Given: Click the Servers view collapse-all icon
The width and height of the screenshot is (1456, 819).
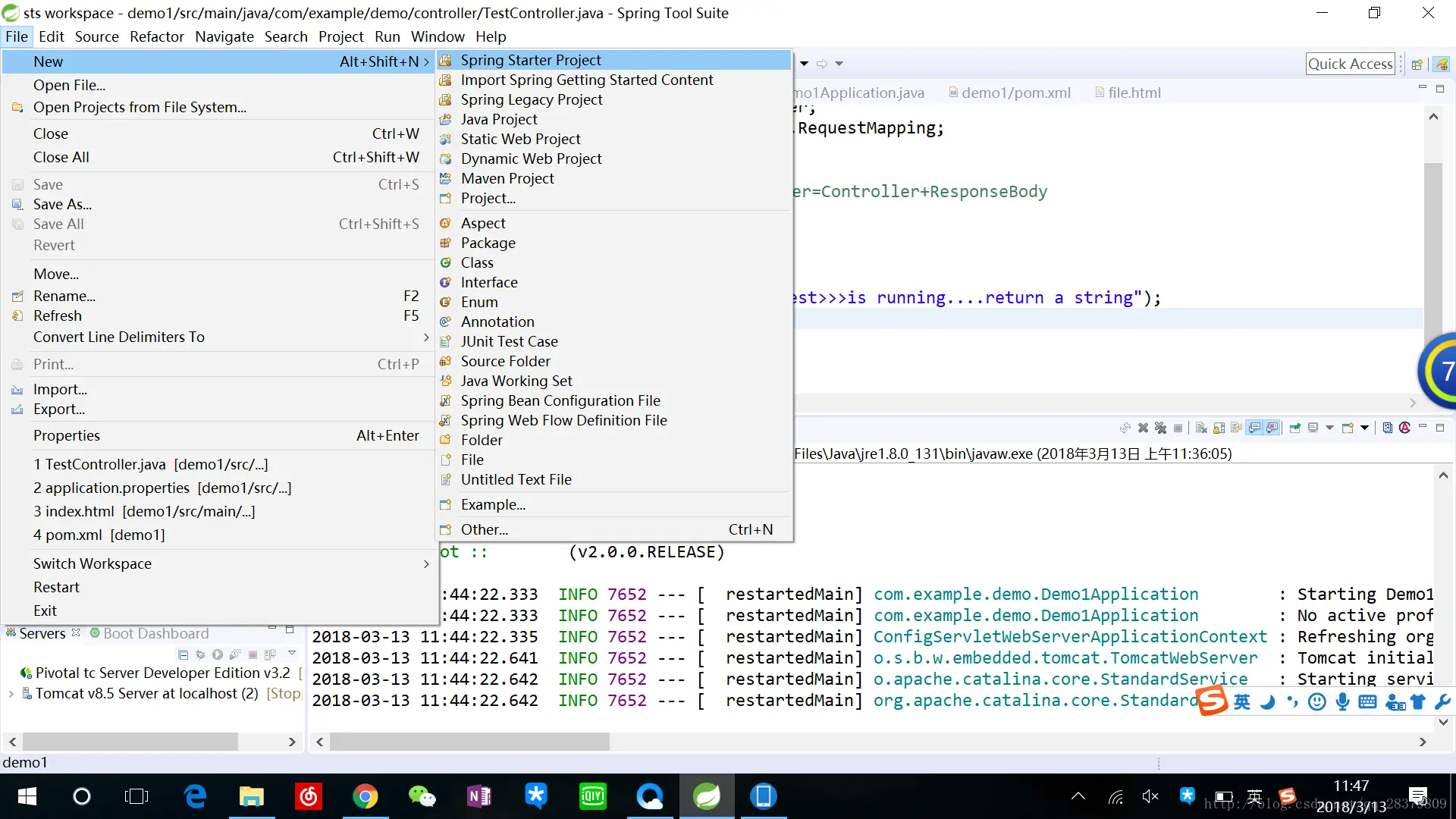Looking at the screenshot, I should (x=183, y=654).
